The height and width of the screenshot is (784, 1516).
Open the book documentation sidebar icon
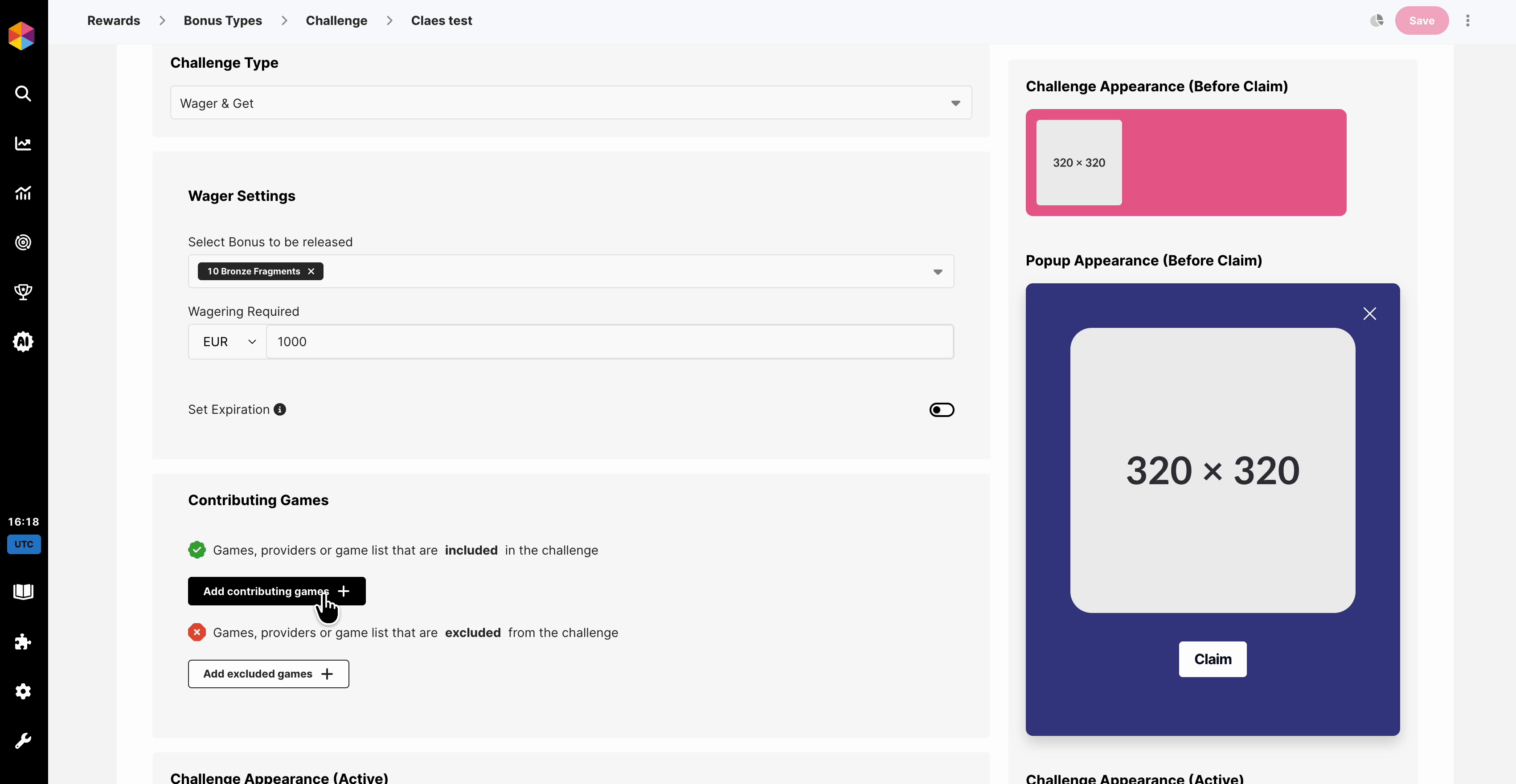23,592
